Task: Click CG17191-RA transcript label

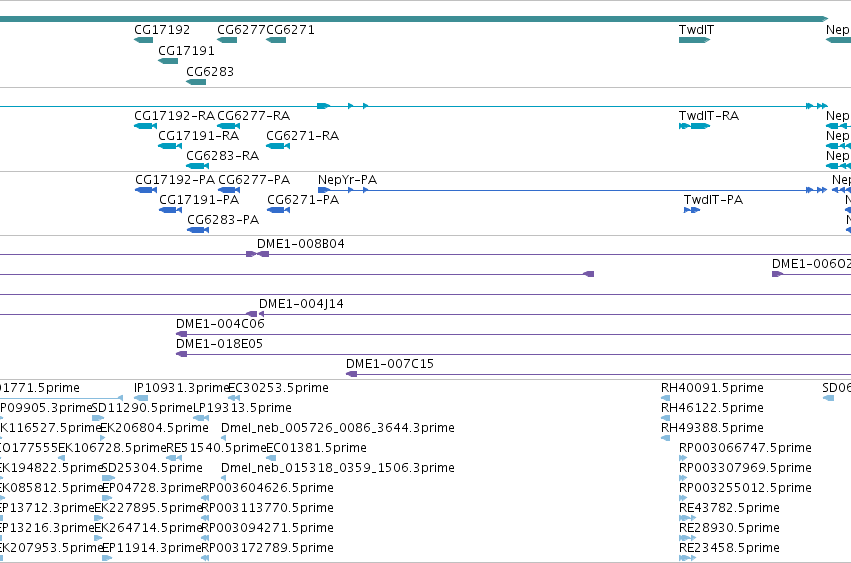Action: [x=199, y=136]
